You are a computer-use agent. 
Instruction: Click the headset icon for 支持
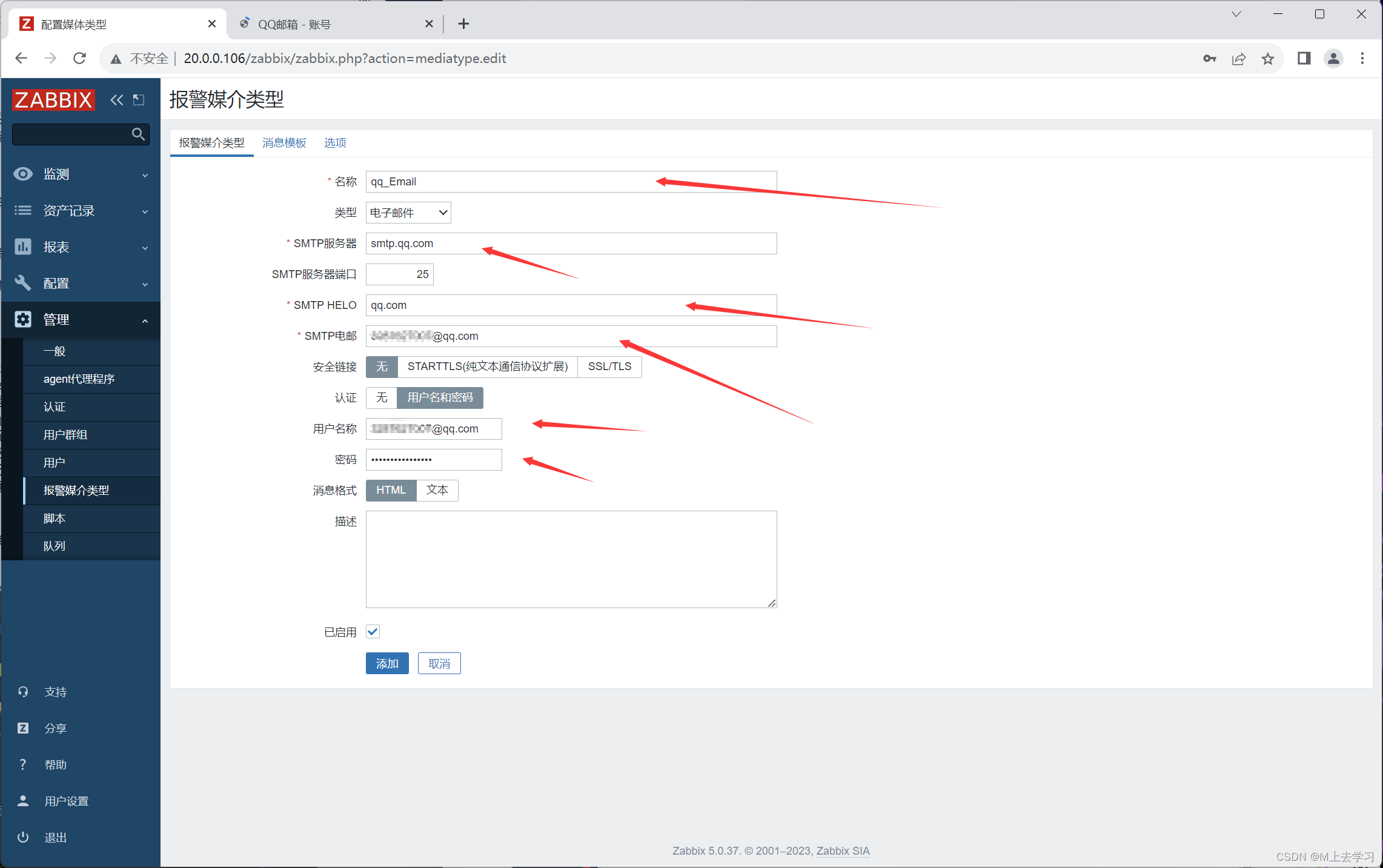23,692
